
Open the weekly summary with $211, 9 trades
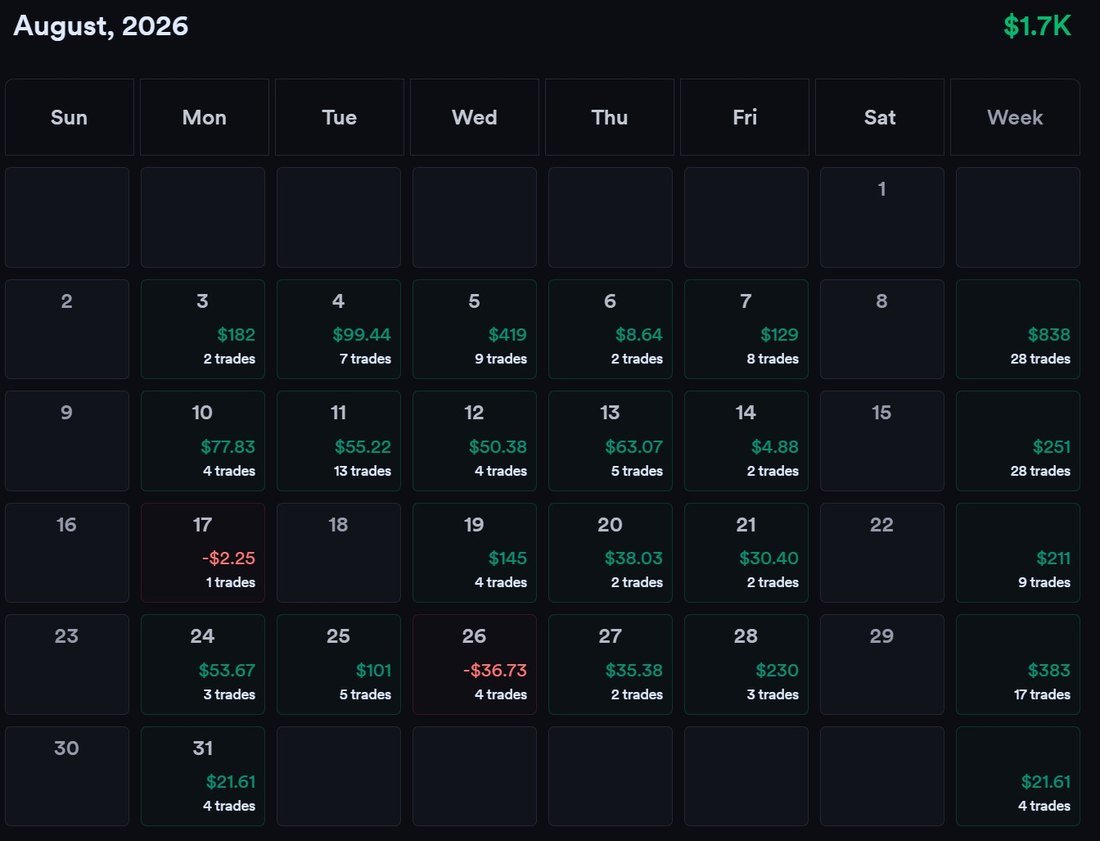click(1018, 553)
